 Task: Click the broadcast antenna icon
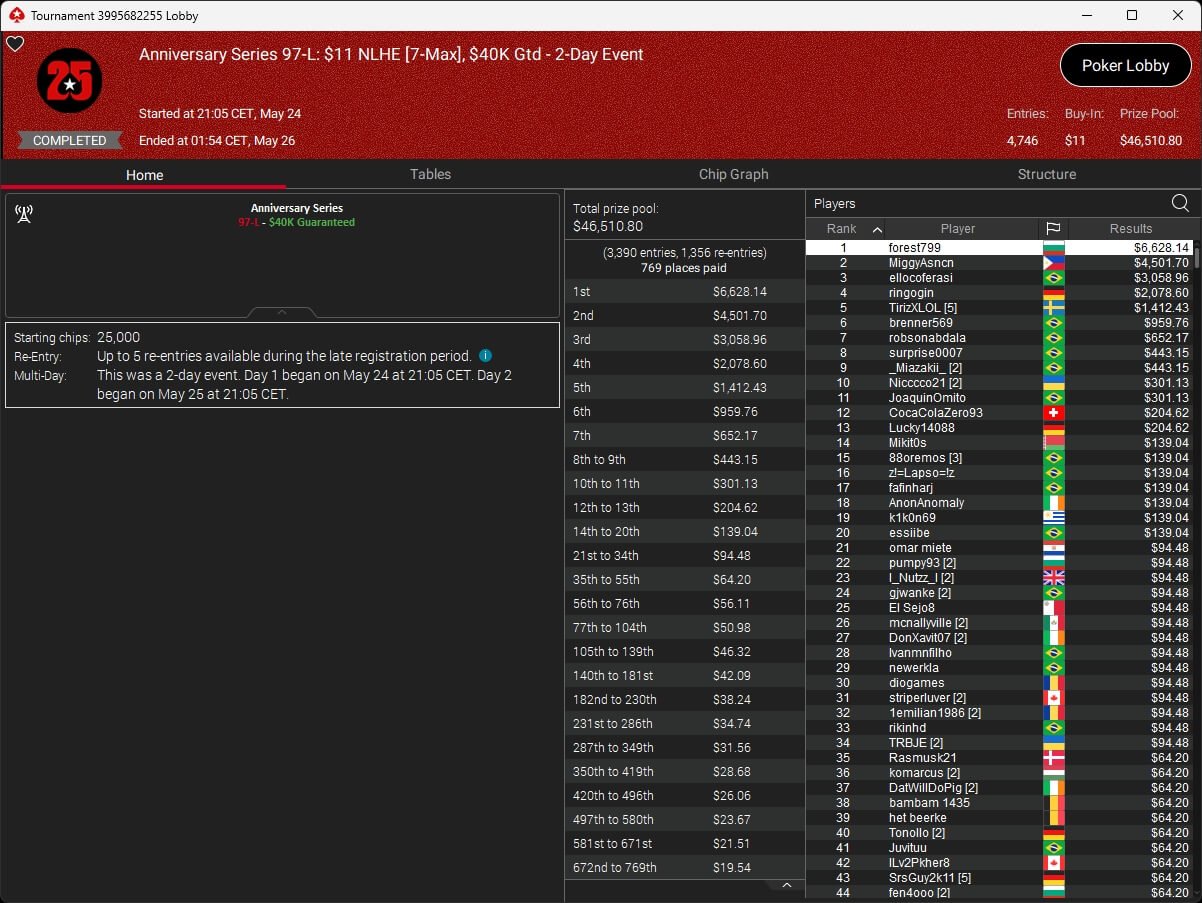click(24, 214)
